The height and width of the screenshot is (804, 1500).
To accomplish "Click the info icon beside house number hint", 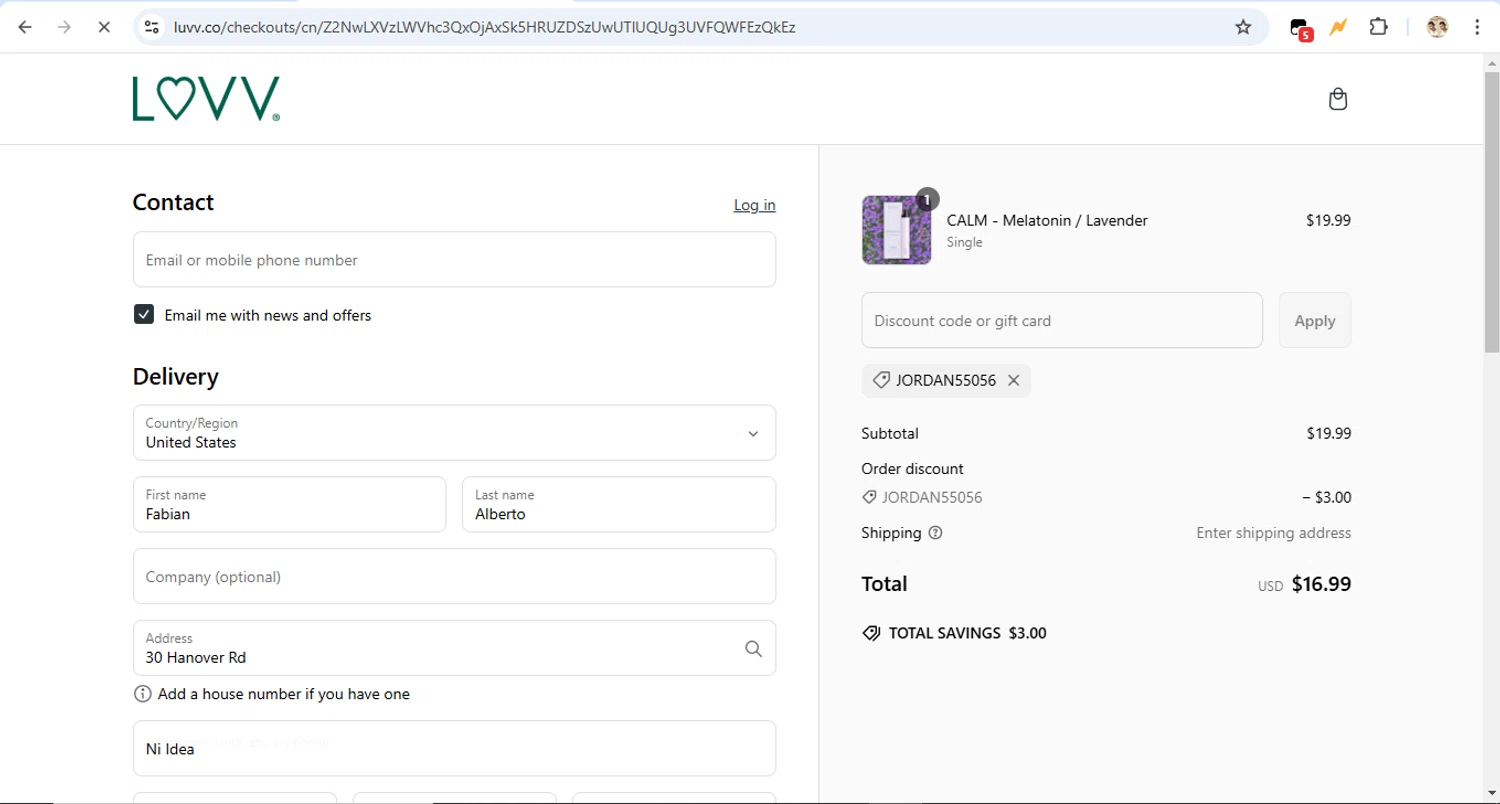I will click(x=142, y=694).
